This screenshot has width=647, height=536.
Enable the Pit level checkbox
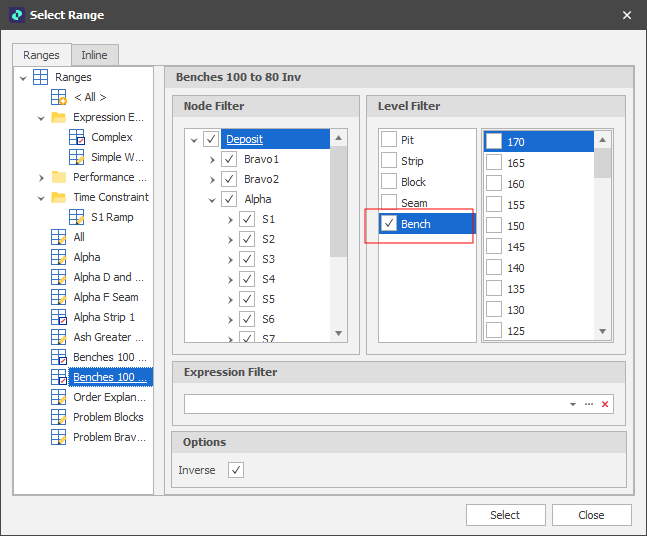coord(389,140)
